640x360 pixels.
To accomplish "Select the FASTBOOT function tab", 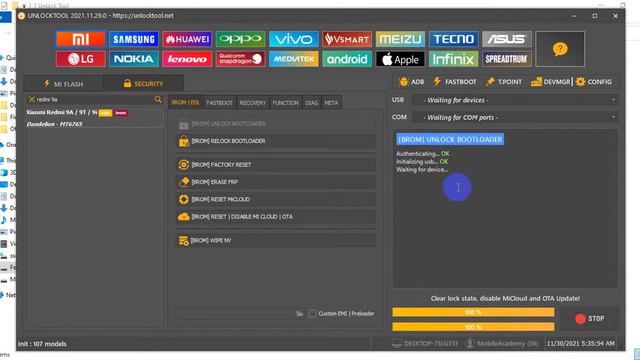I will (x=220, y=102).
